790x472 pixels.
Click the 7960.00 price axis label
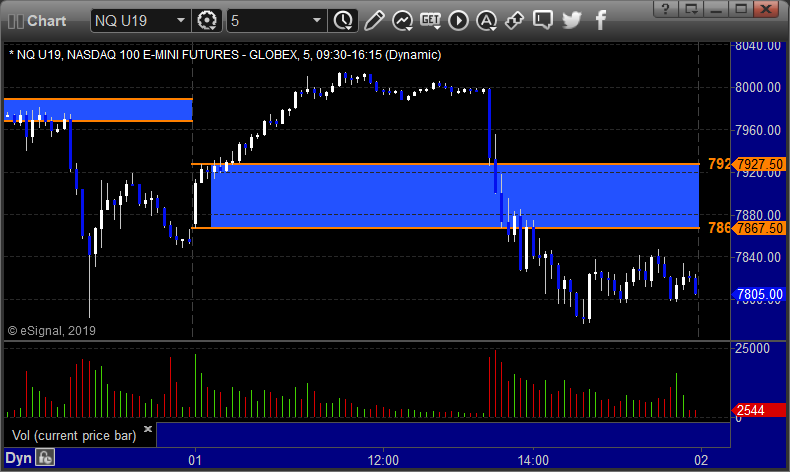pos(758,130)
